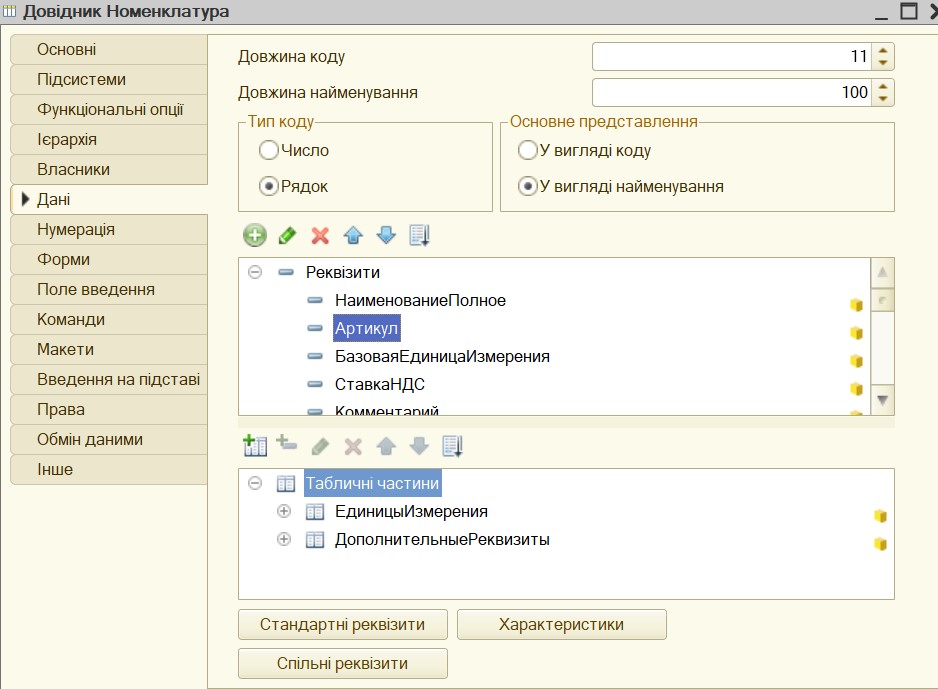
Task: Open Спільні реквізити
Action: click(343, 663)
